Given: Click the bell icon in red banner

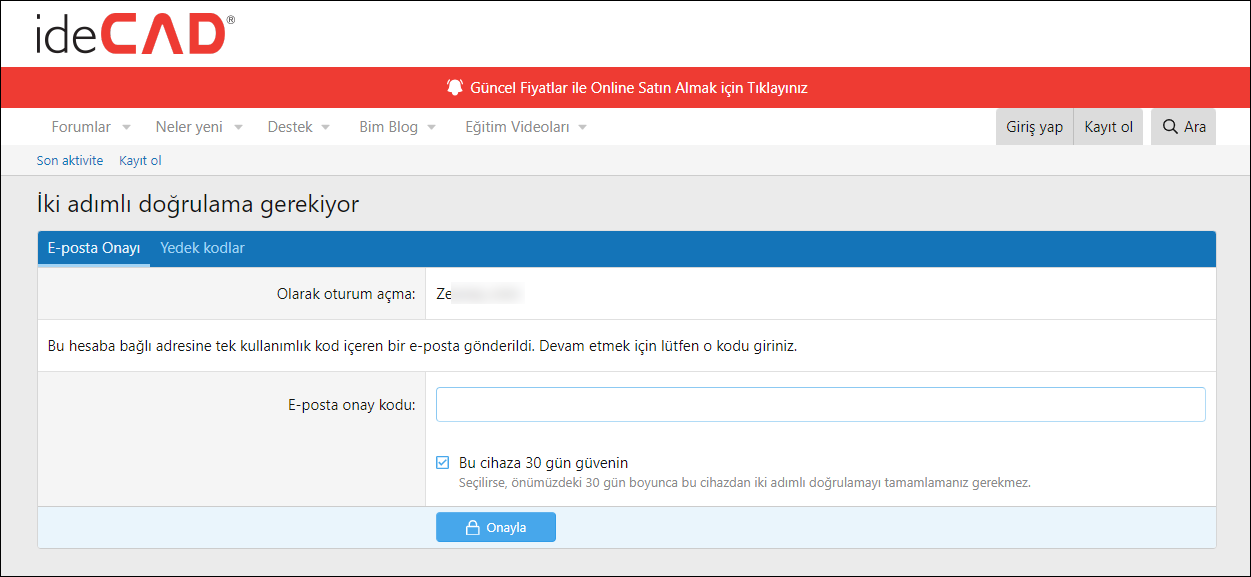Looking at the screenshot, I should coord(455,87).
